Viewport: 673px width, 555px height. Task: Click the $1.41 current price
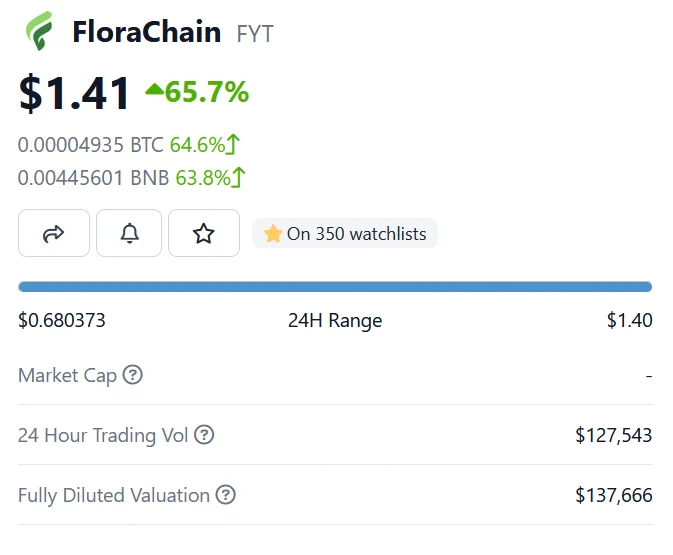(x=74, y=93)
